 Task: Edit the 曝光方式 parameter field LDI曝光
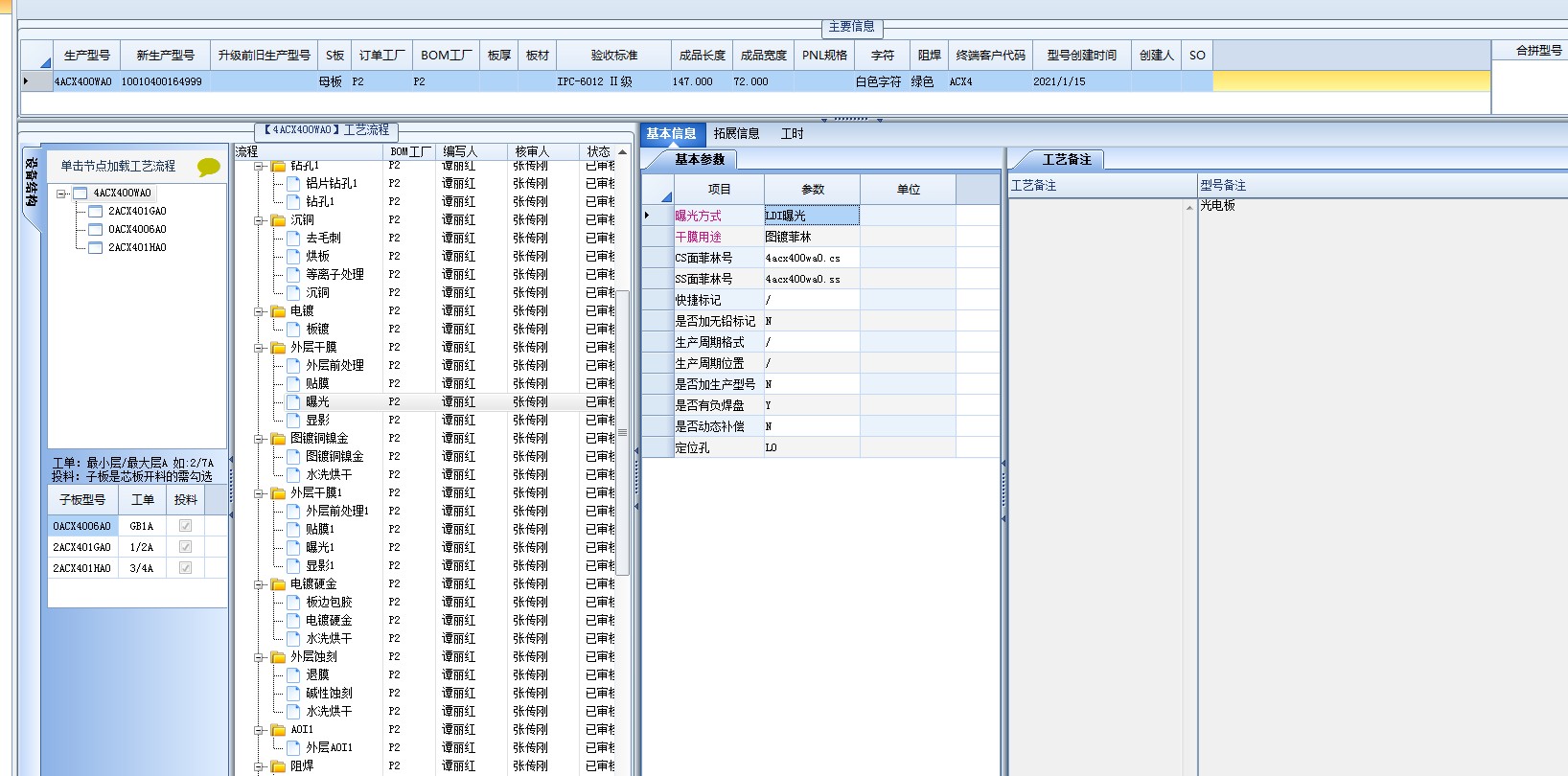pyautogui.click(x=812, y=216)
